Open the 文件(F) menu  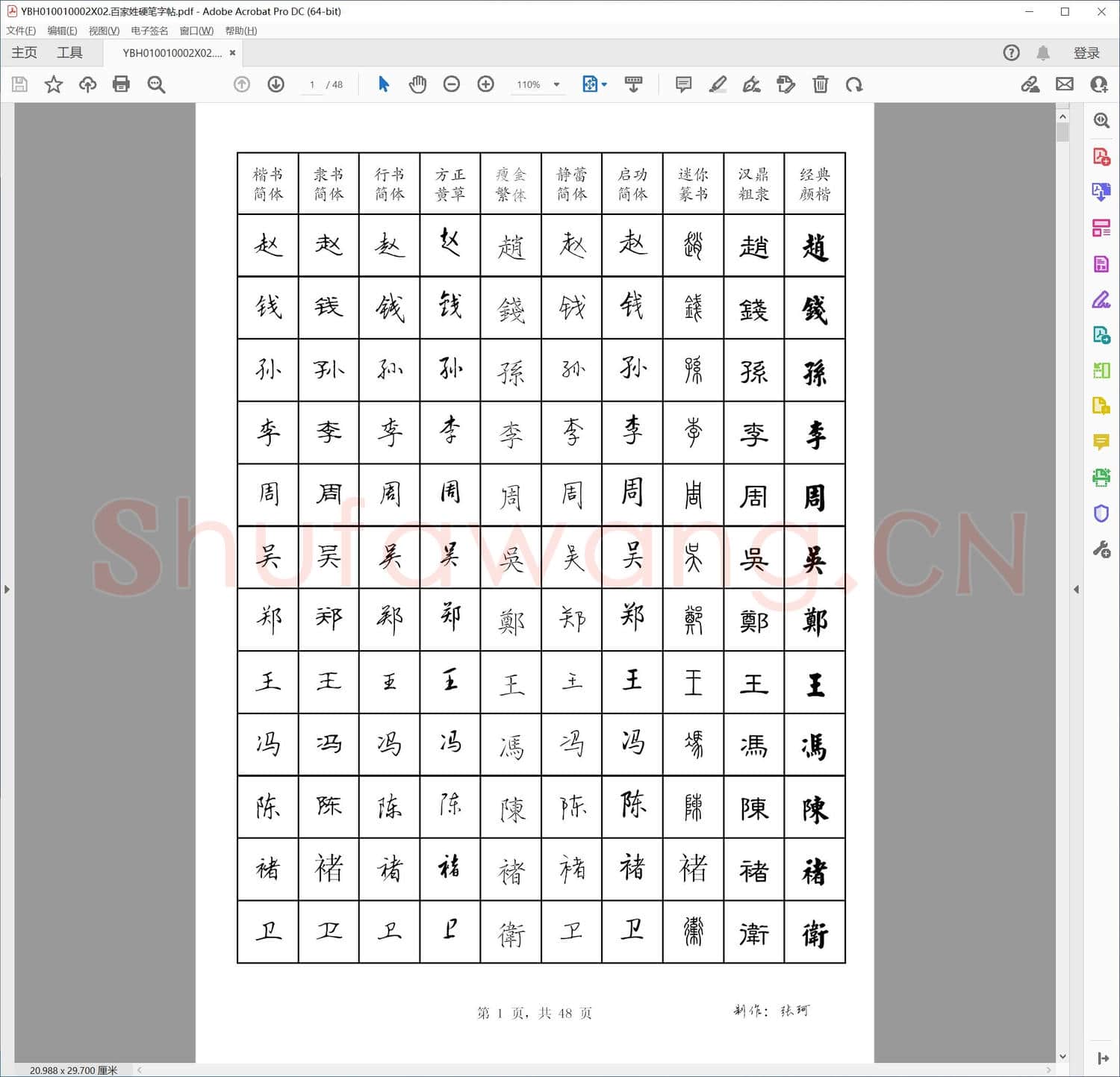coord(21,31)
